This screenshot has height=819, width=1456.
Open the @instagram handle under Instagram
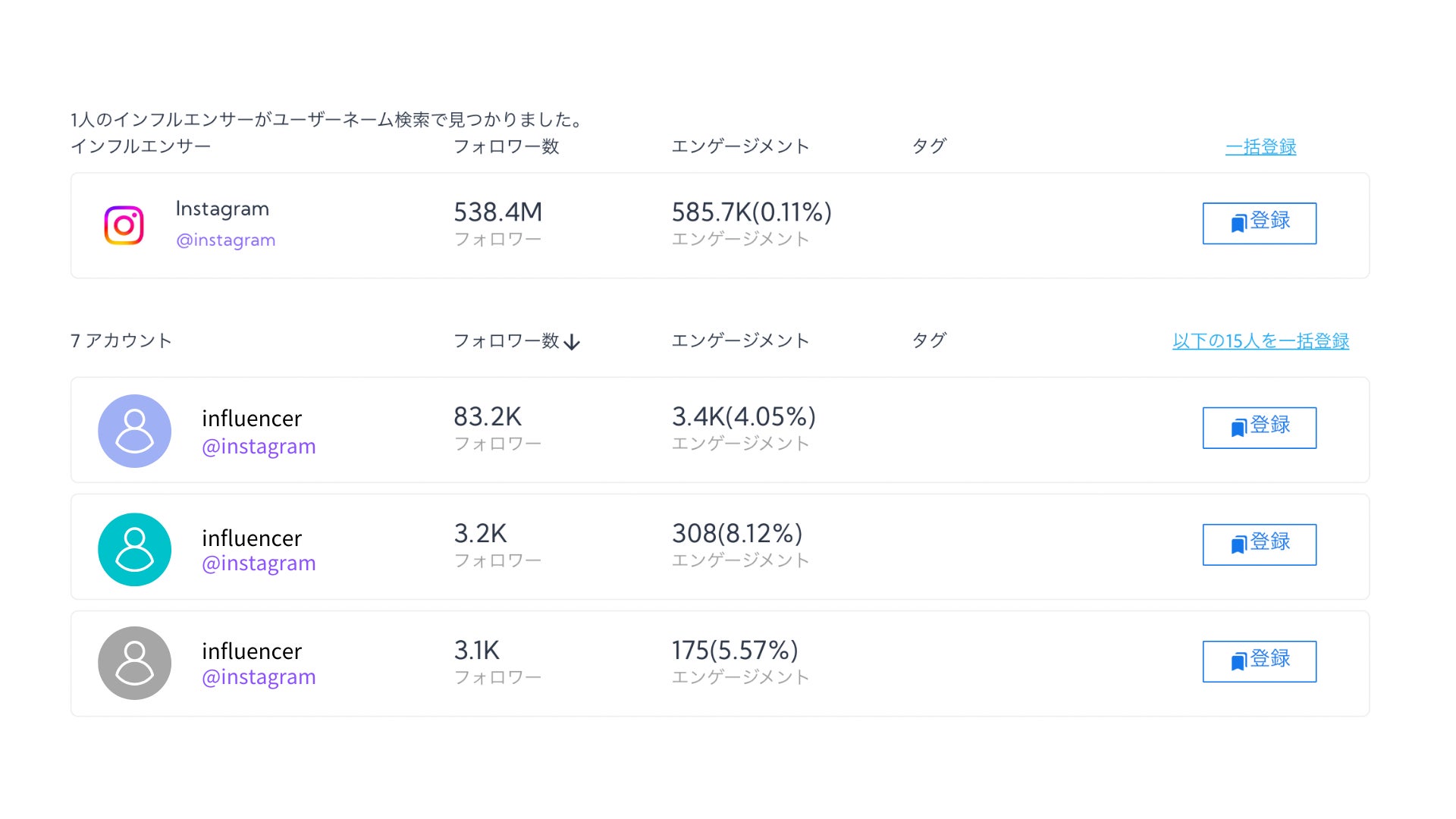tap(225, 240)
